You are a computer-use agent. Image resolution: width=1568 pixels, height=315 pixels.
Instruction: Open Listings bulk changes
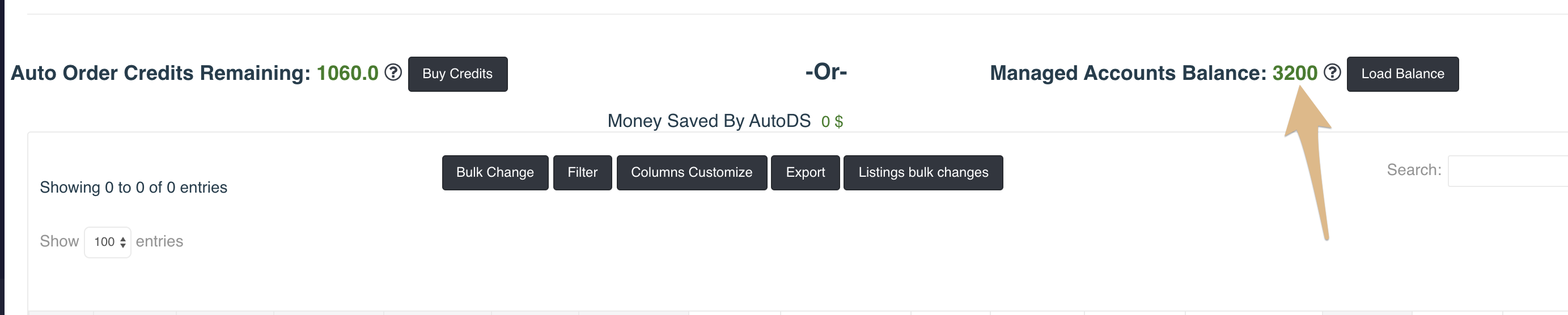tap(922, 173)
